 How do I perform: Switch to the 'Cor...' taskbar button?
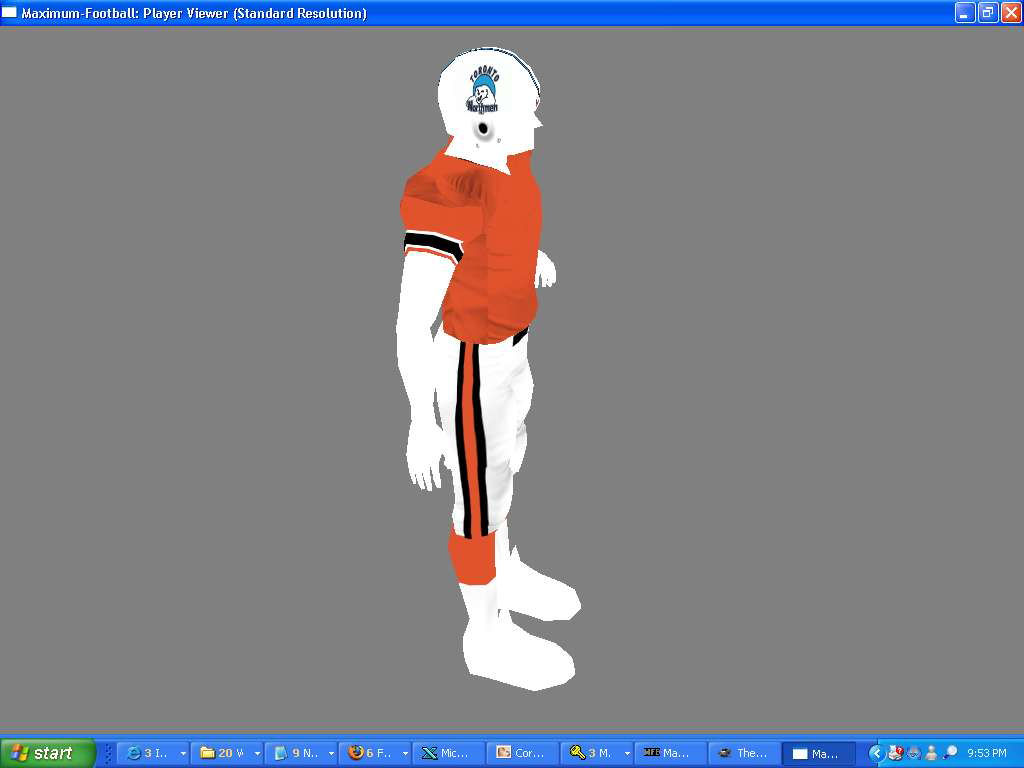523,753
